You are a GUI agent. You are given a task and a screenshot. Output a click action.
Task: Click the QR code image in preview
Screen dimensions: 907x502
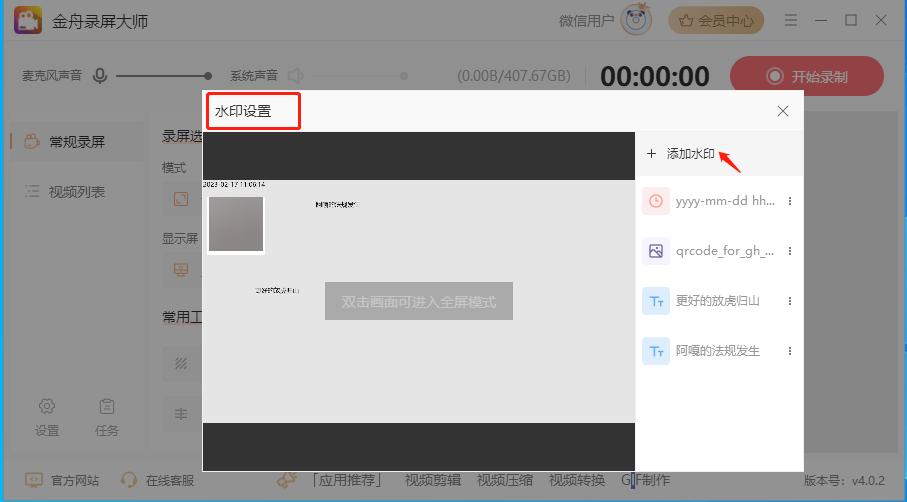point(236,224)
